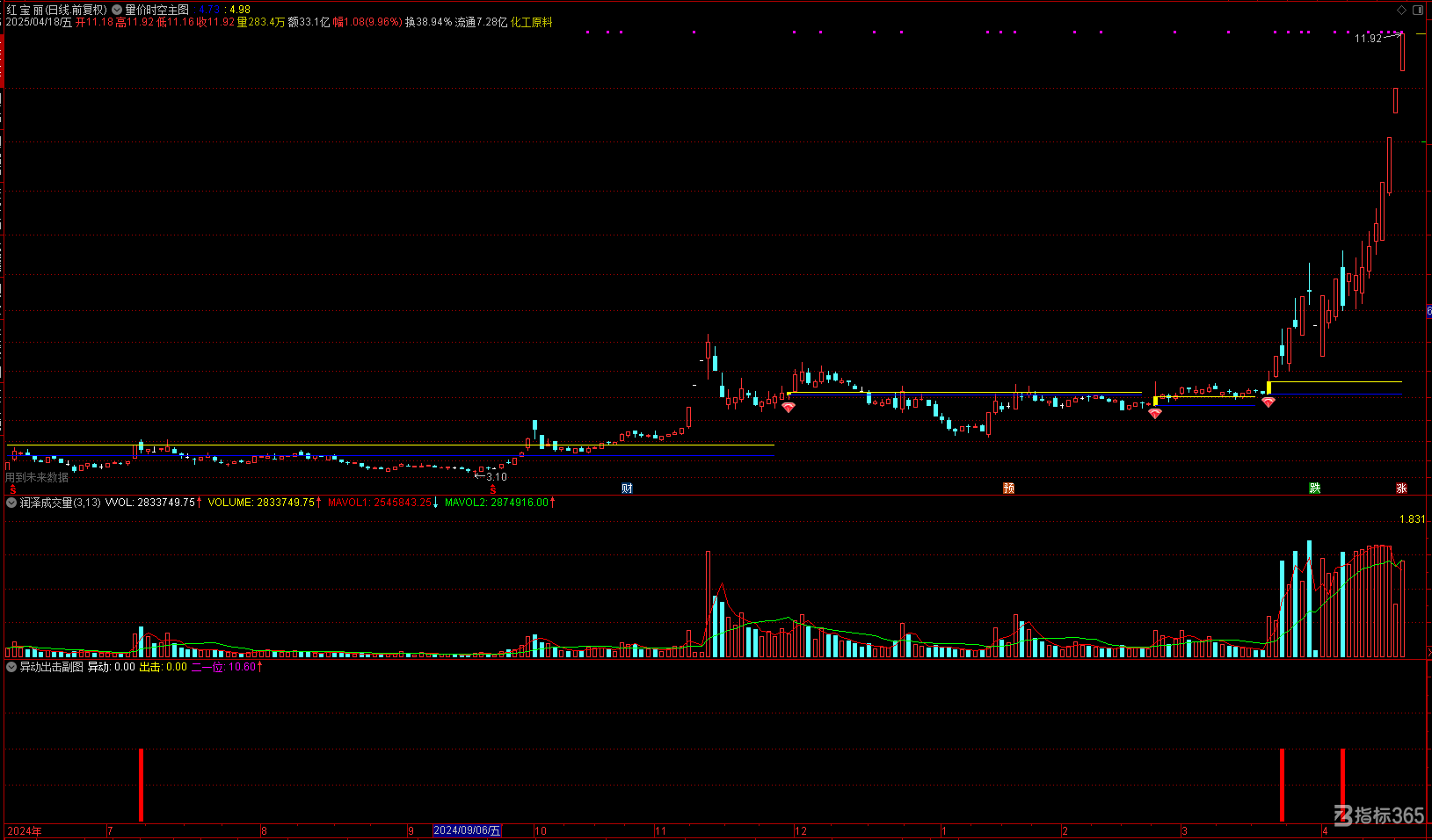Toggle the side panel icon at top right

click(x=1417, y=10)
